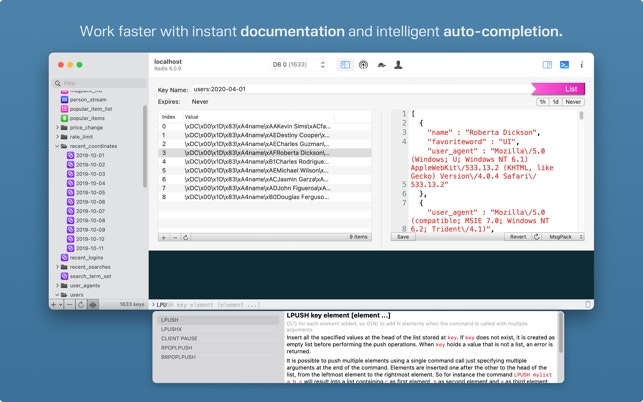Image resolution: width=643 pixels, height=402 pixels.
Task: Click the add list item plus button
Action: (x=164, y=237)
